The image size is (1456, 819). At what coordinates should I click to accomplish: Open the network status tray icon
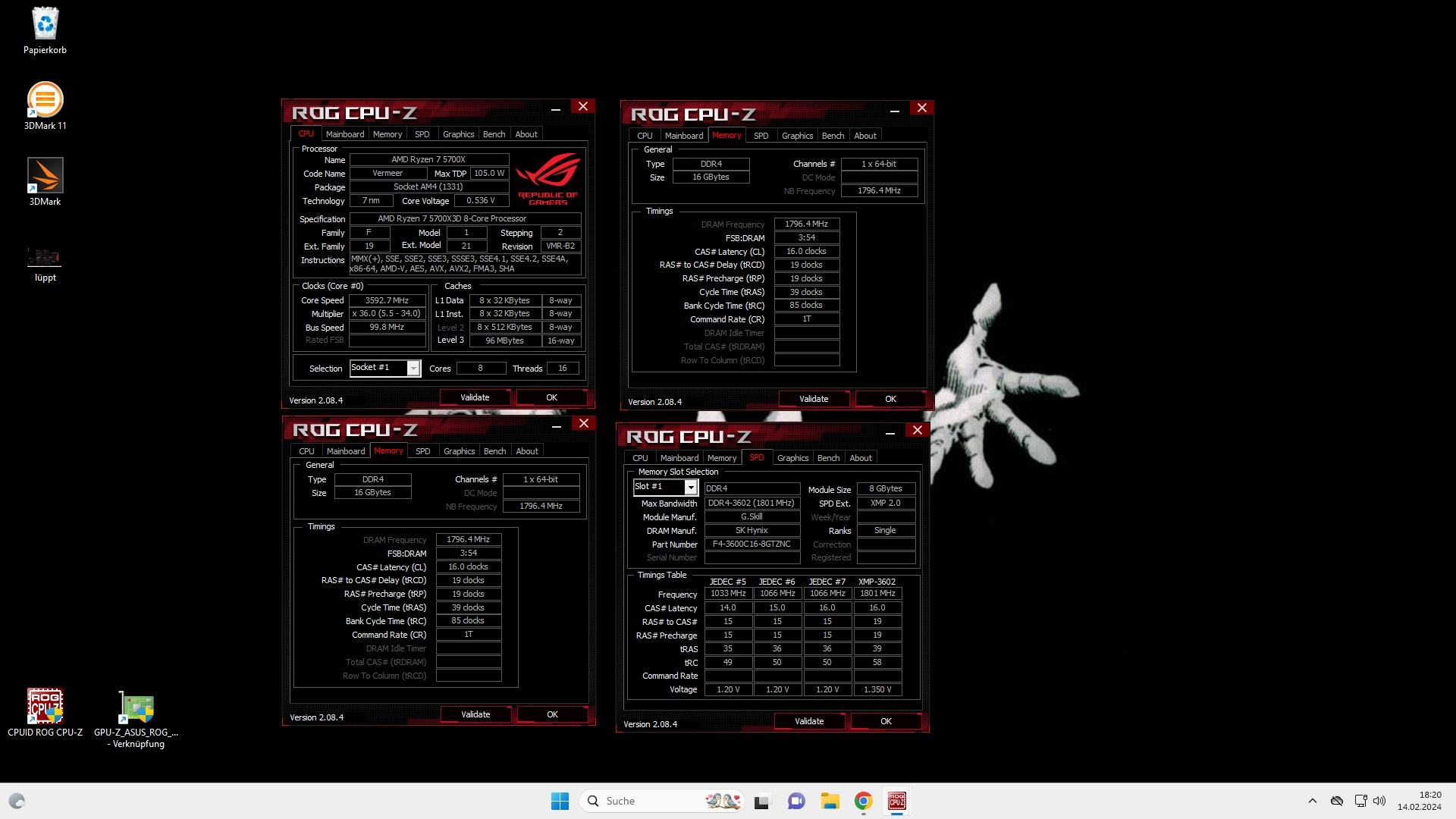click(1360, 801)
